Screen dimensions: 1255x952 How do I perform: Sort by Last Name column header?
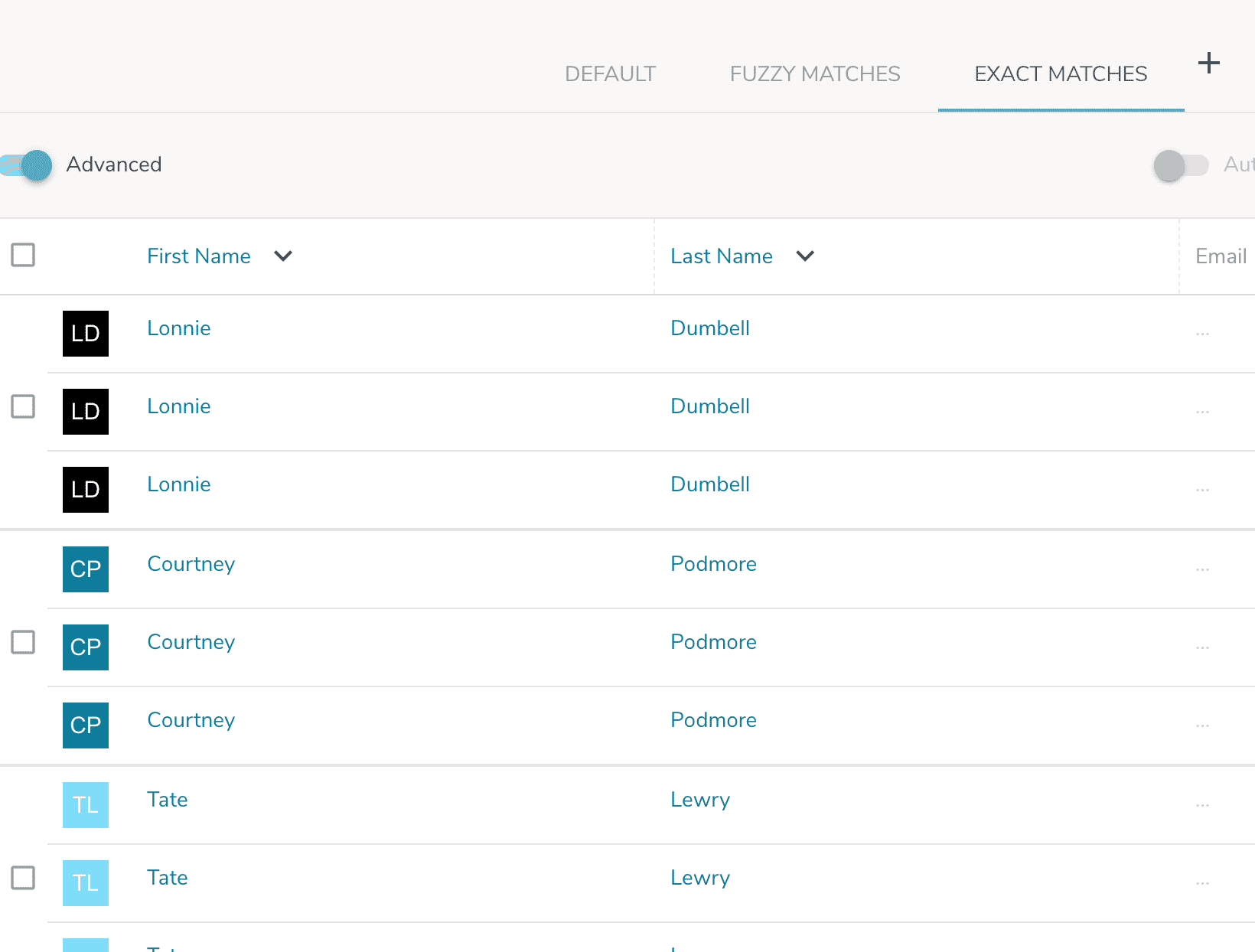722,256
